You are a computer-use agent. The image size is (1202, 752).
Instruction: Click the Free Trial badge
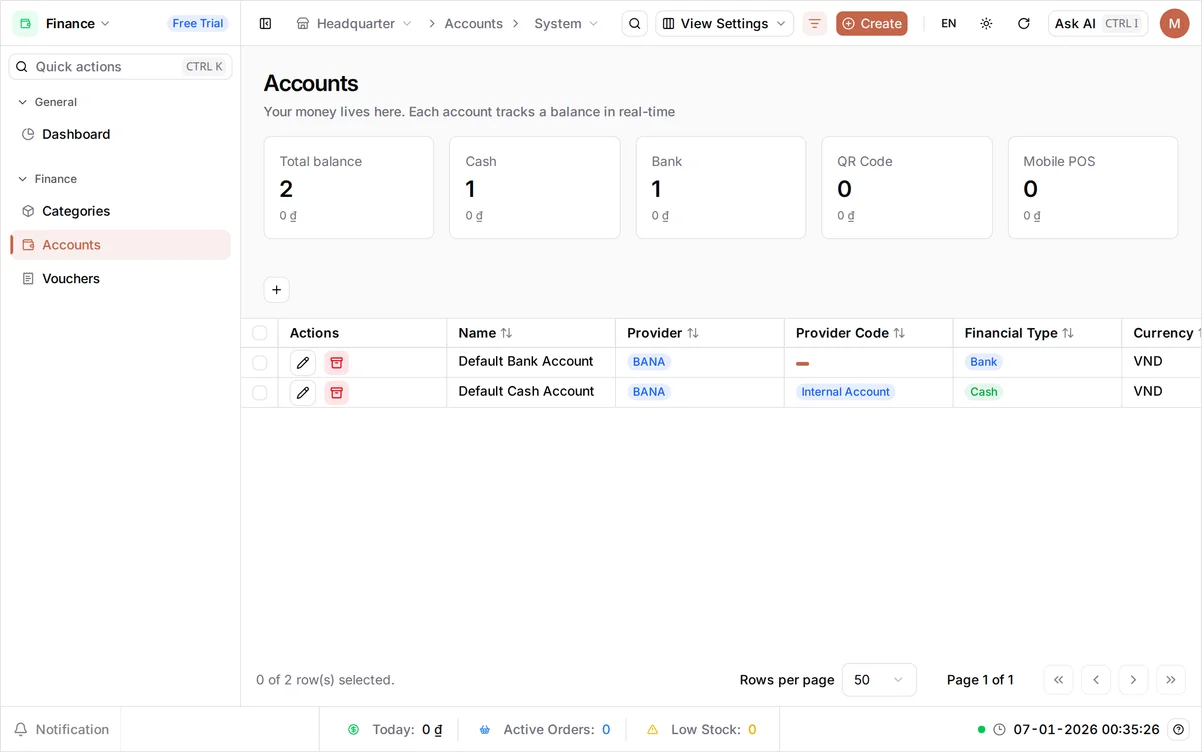coord(198,23)
